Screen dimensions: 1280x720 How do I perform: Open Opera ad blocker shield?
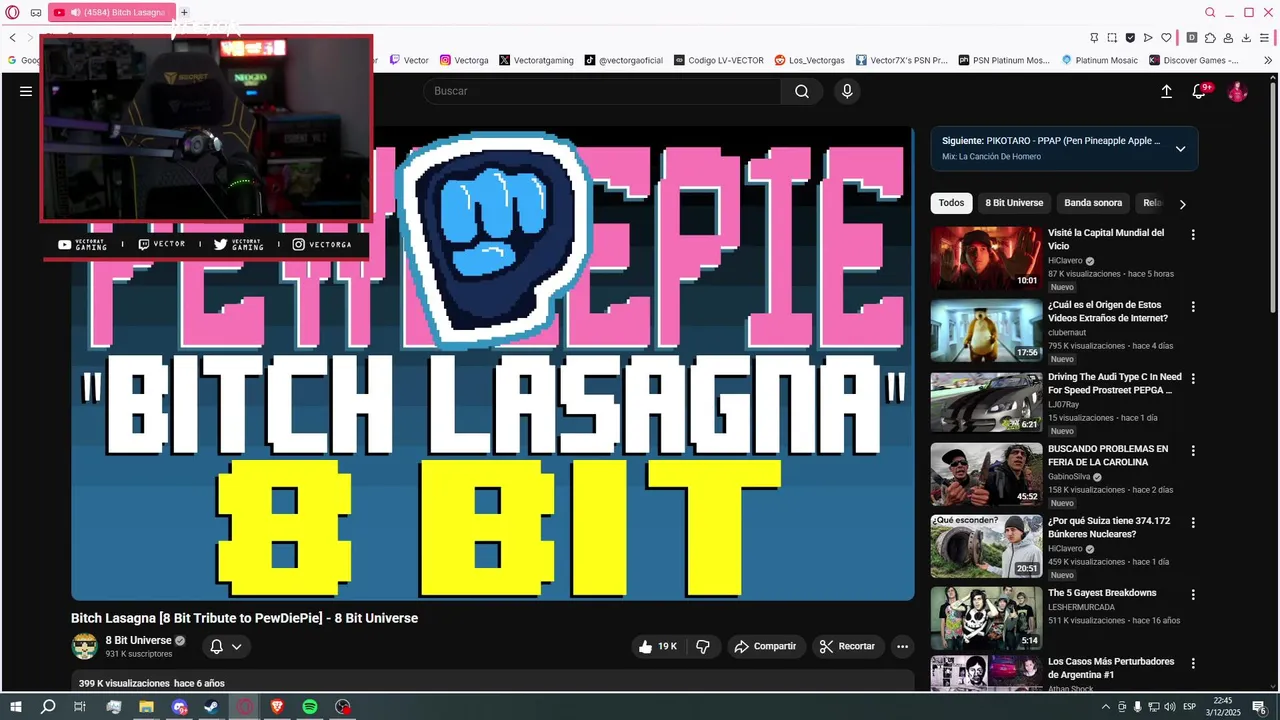[1130, 37]
